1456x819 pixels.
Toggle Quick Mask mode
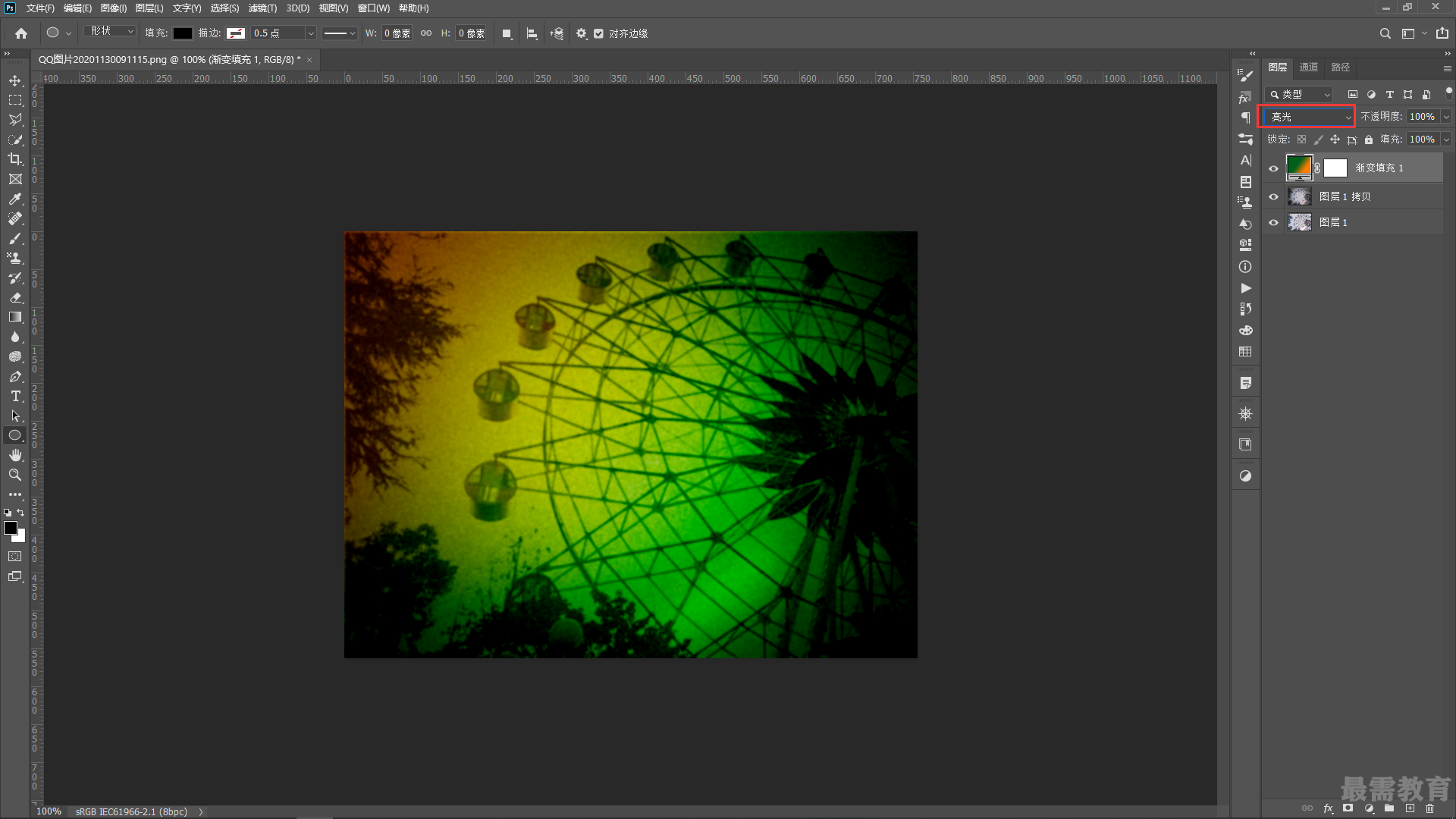tap(15, 557)
